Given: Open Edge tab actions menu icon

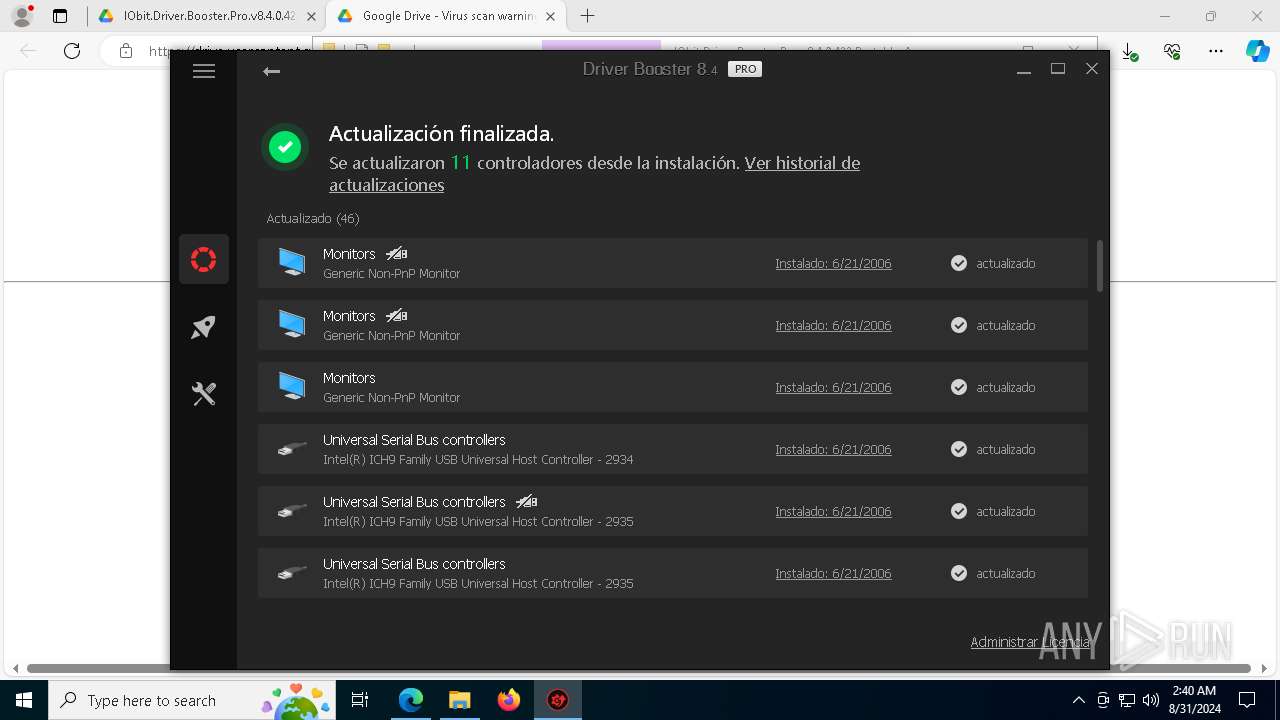Looking at the screenshot, I should coord(60,16).
